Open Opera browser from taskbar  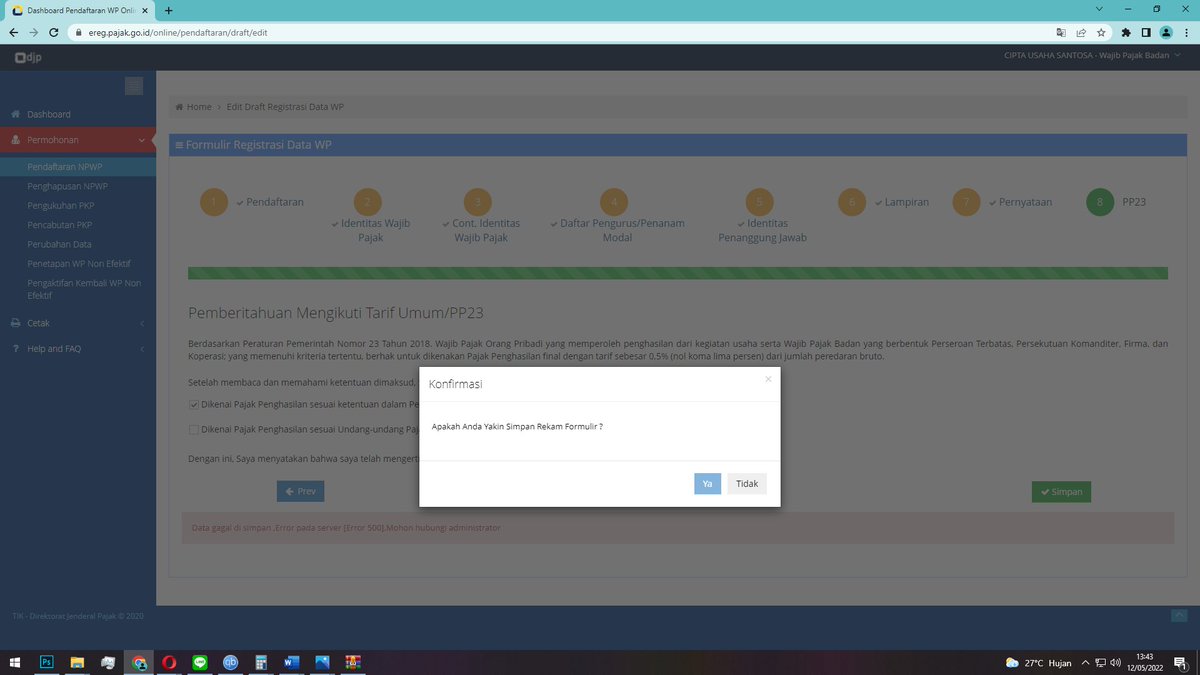pyautogui.click(x=170, y=662)
